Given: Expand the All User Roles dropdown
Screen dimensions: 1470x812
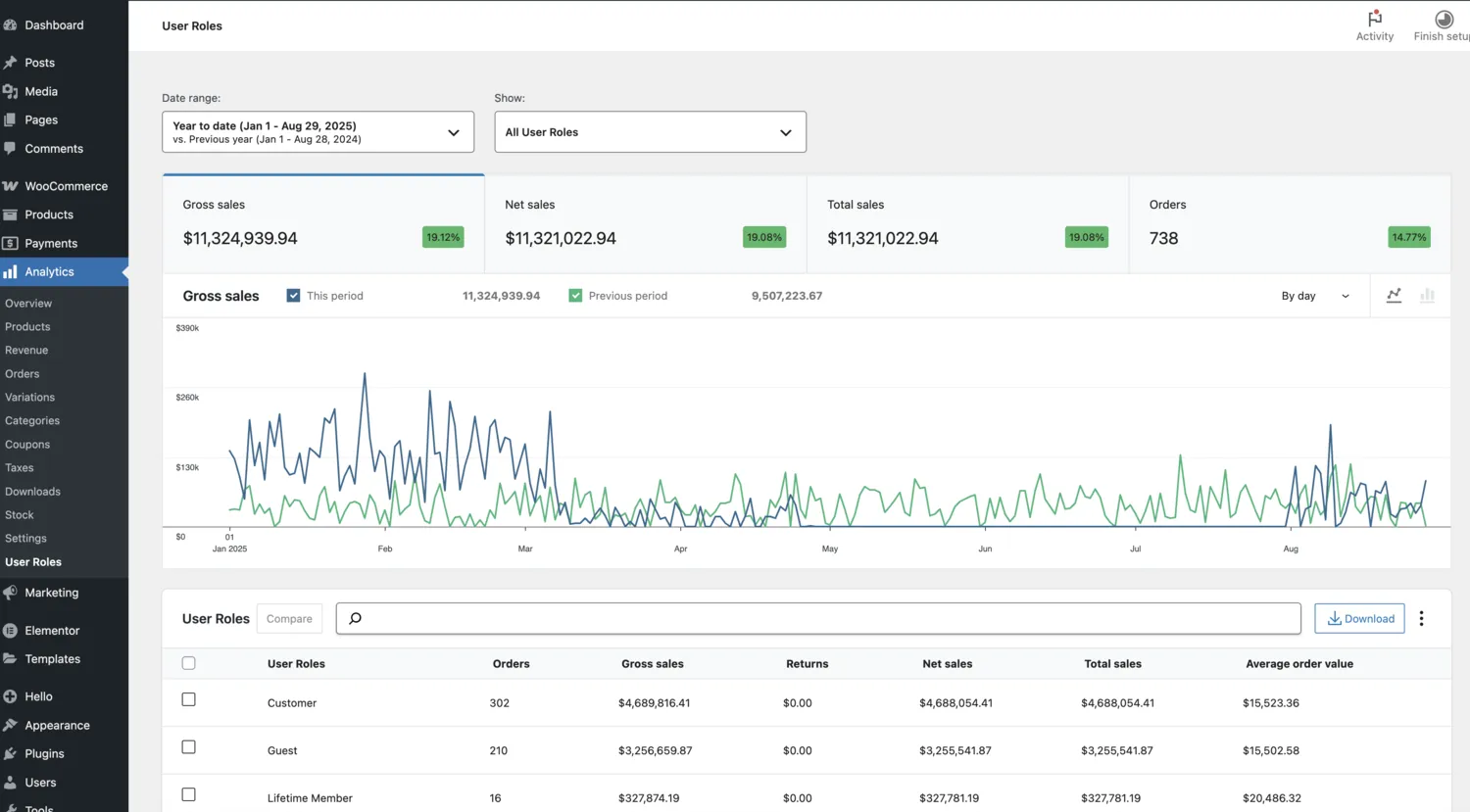Looking at the screenshot, I should coord(650,132).
